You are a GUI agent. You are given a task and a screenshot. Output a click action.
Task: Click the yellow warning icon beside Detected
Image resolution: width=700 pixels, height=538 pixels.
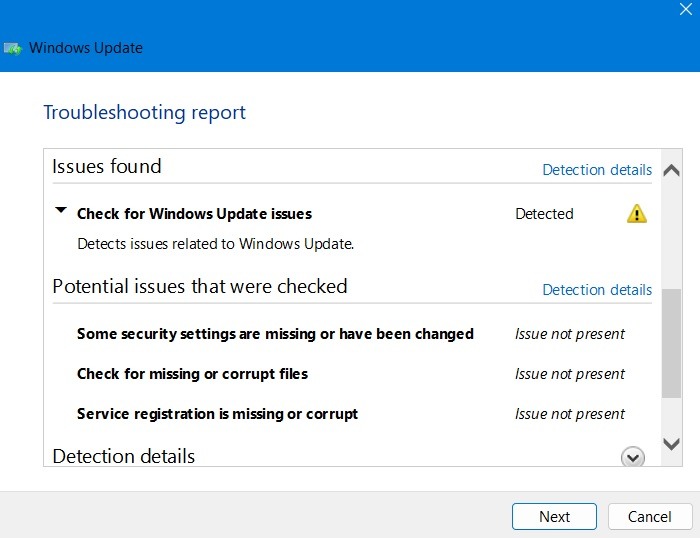637,213
